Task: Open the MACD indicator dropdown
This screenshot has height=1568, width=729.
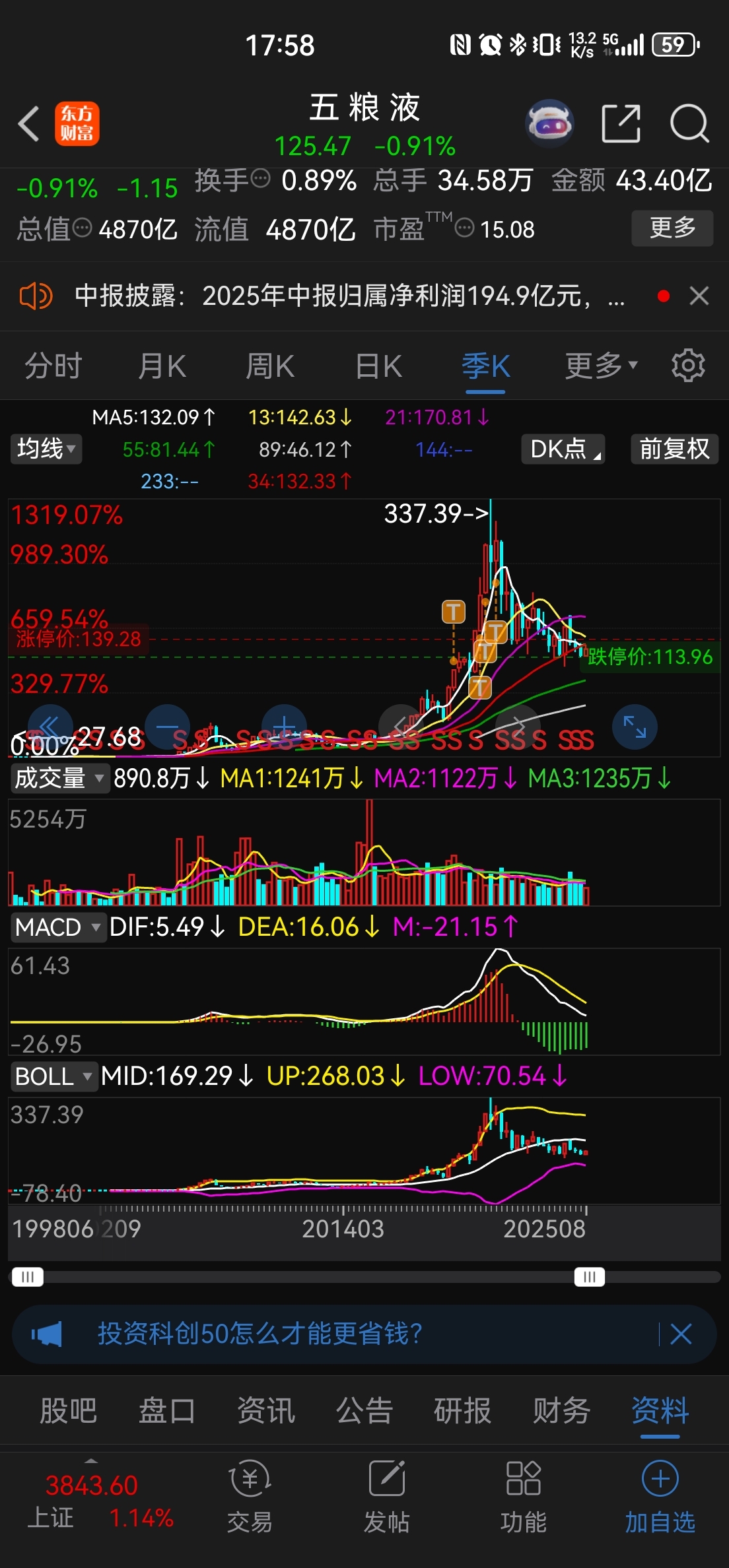Action: click(x=58, y=927)
